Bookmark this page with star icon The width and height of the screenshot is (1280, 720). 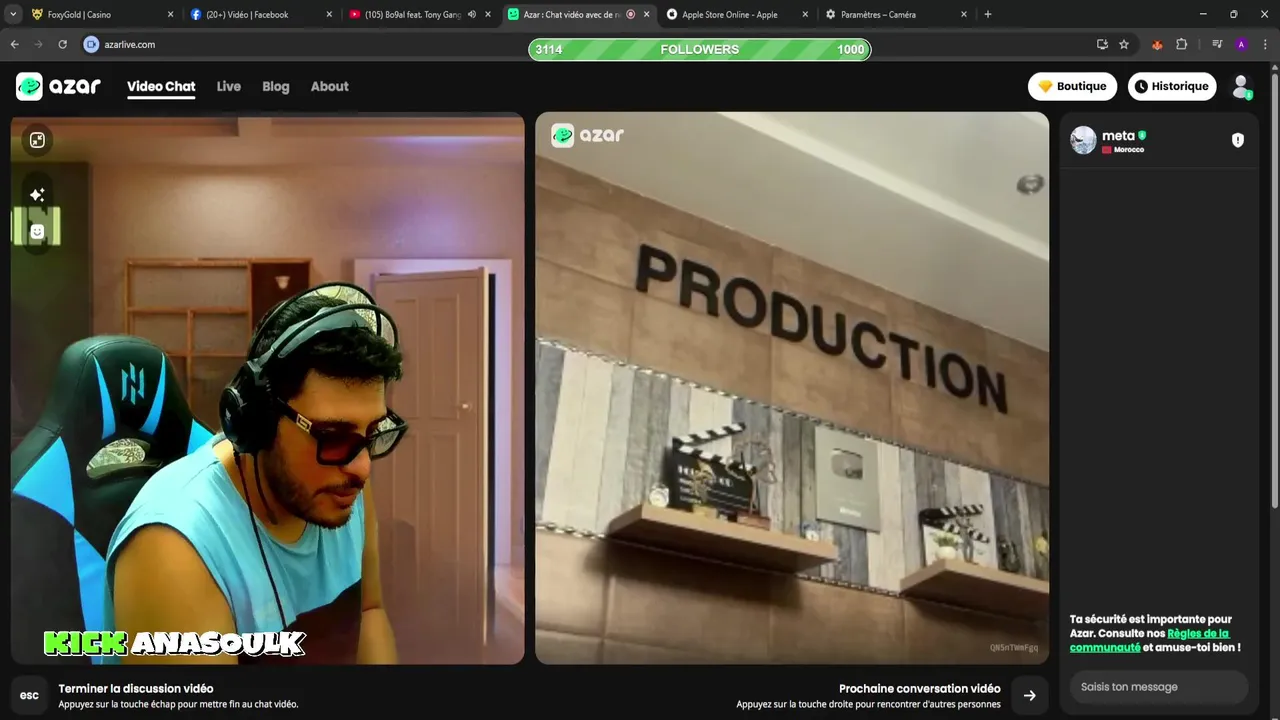coord(1124,44)
